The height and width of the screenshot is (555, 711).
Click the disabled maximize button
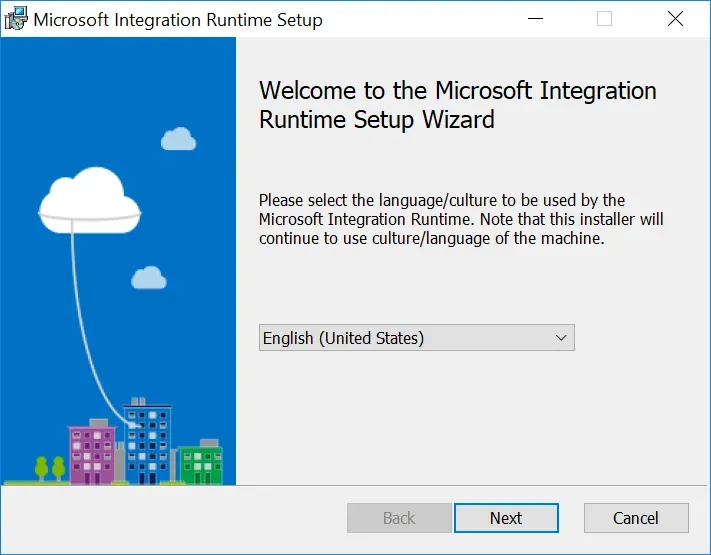coord(604,19)
